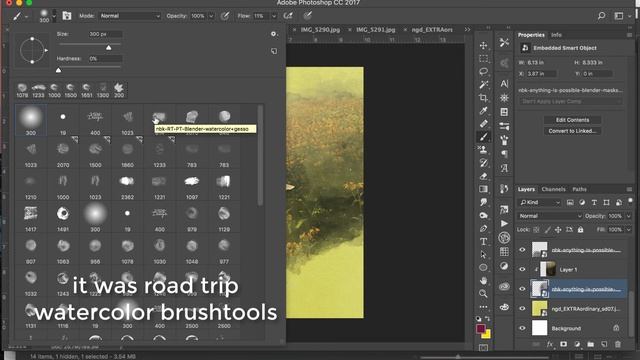Adjust the brush Size slider handle
The image size is (640, 360).
pos(109,48)
